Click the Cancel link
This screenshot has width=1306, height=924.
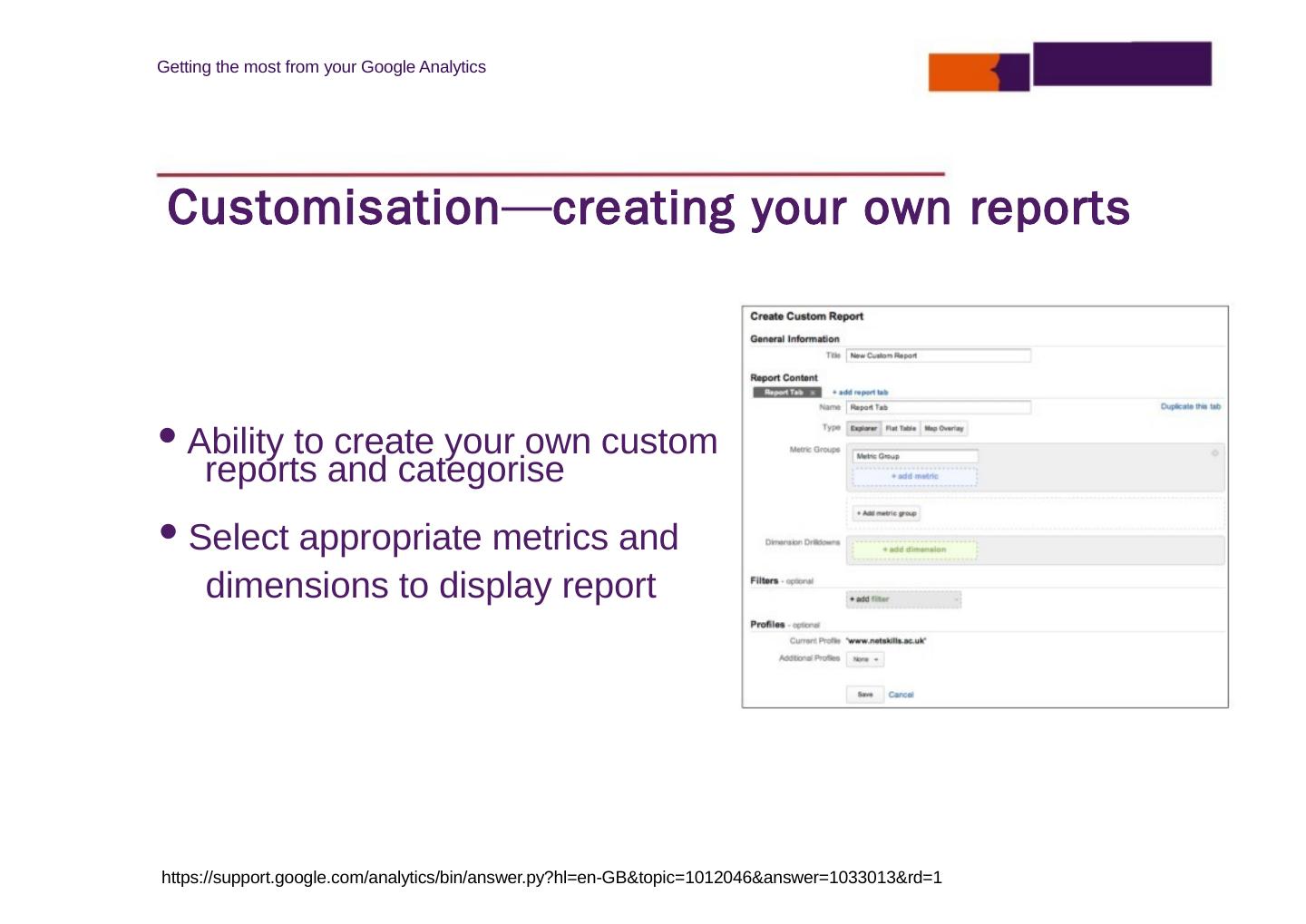point(901,695)
